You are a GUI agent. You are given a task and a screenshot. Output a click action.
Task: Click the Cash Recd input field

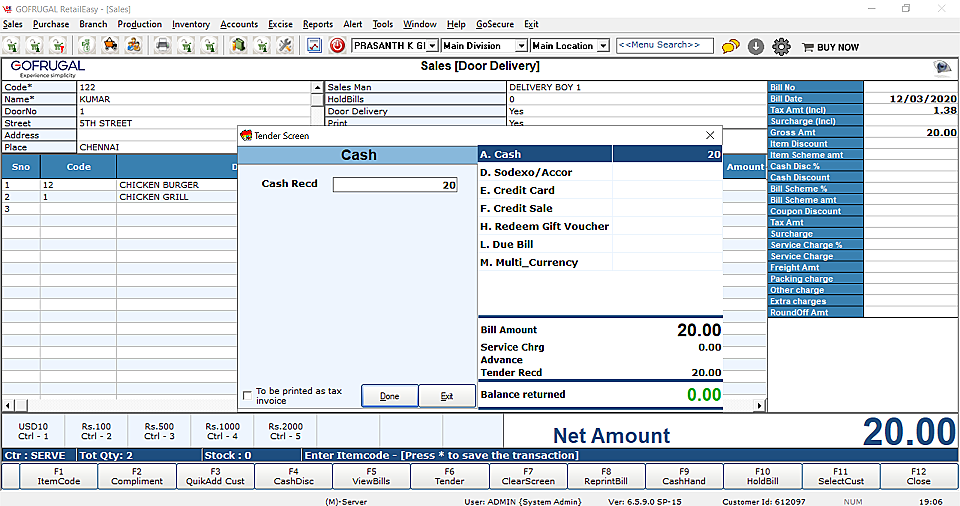click(395, 184)
